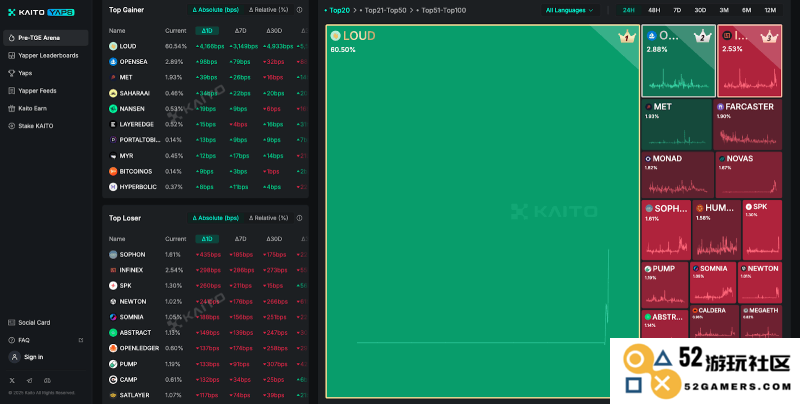Open the Discord social icon
This screenshot has width=800, height=404.
[x=47, y=381]
